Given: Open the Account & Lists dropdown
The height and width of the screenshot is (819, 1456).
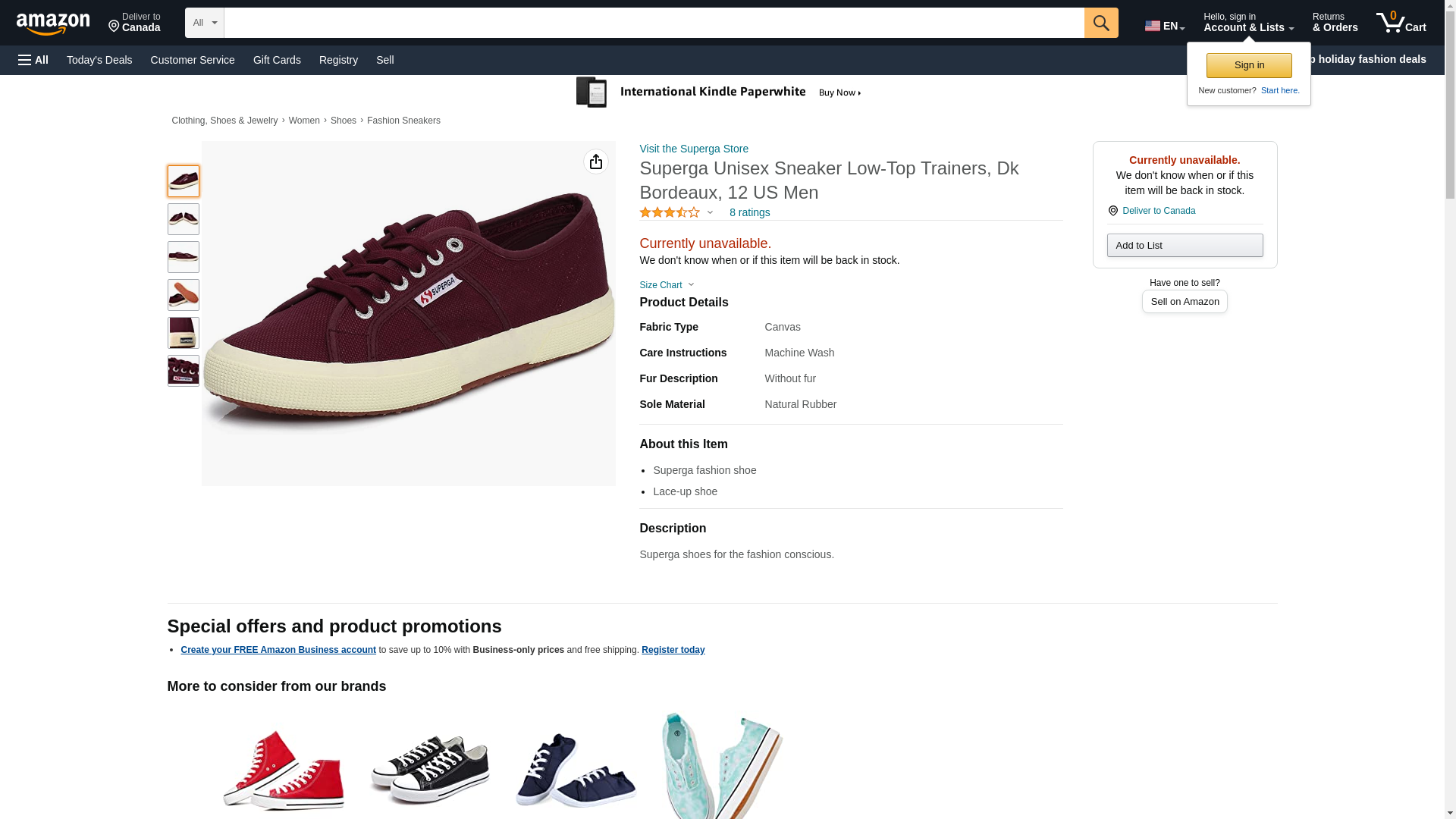Looking at the screenshot, I should (x=1248, y=23).
